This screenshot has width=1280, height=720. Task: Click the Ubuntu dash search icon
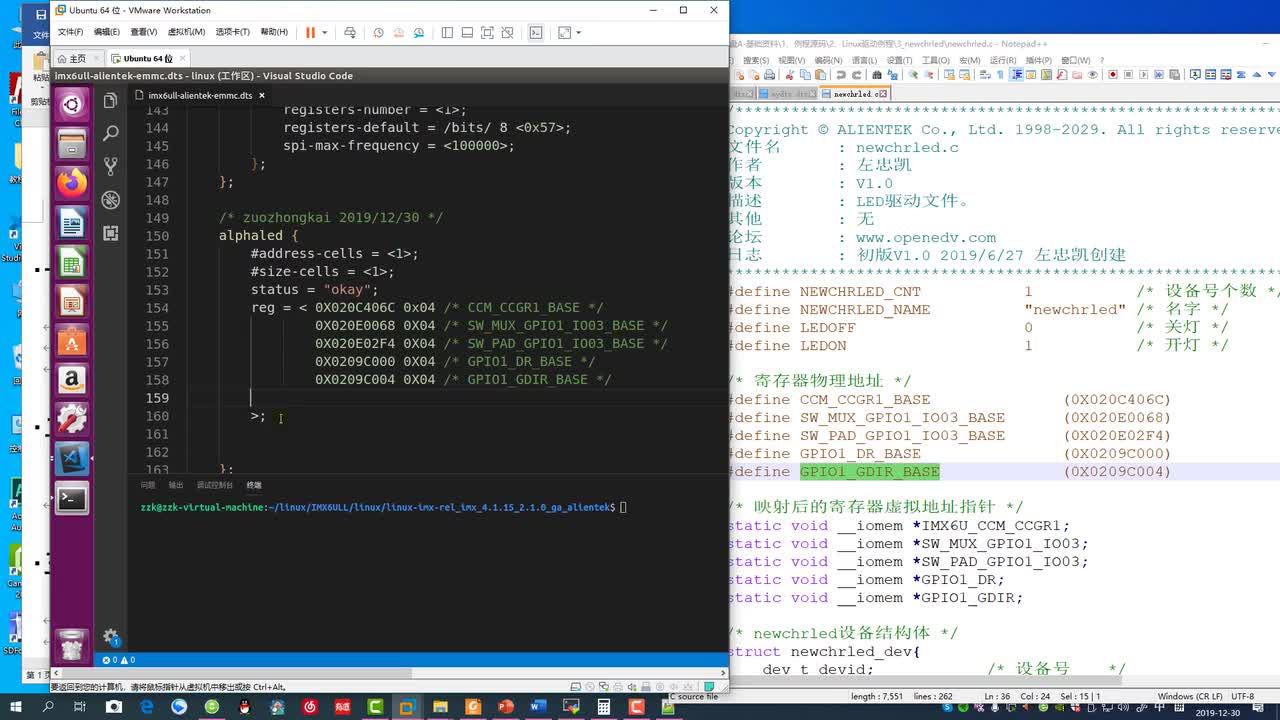71,104
